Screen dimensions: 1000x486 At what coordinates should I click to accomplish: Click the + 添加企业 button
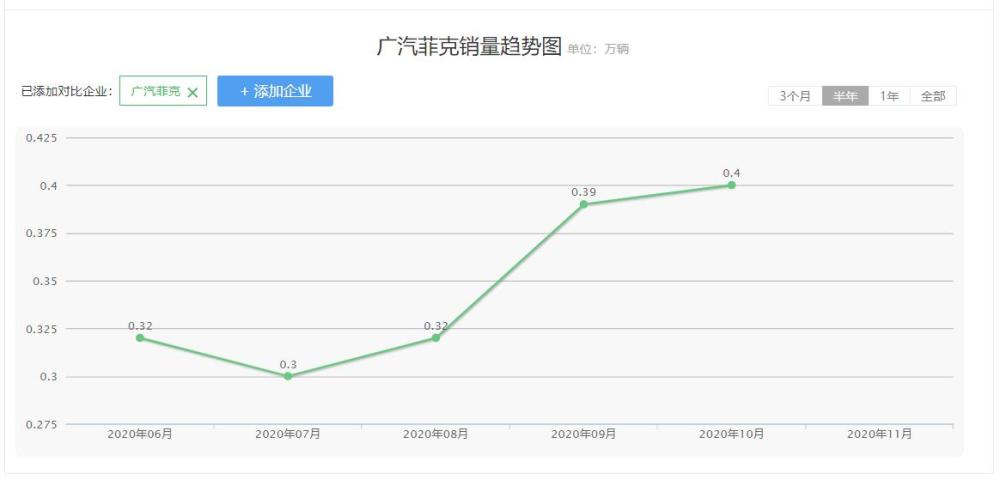275,91
